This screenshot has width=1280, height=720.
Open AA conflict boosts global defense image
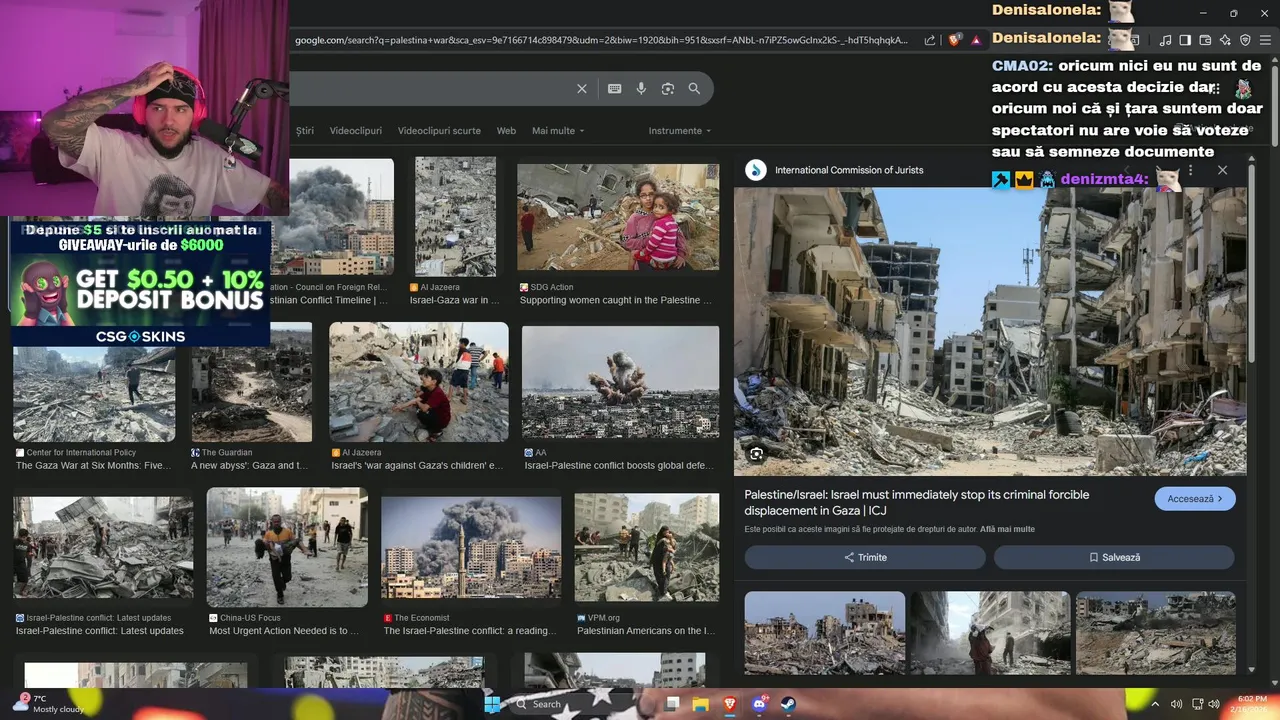pos(620,382)
